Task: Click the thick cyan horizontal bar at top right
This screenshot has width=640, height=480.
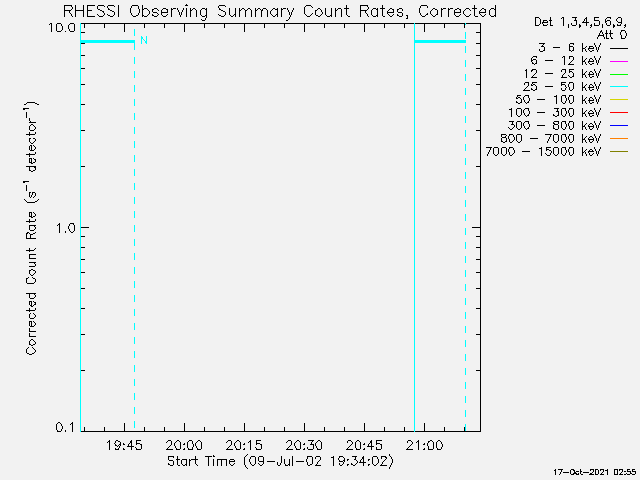Action: tap(440, 41)
